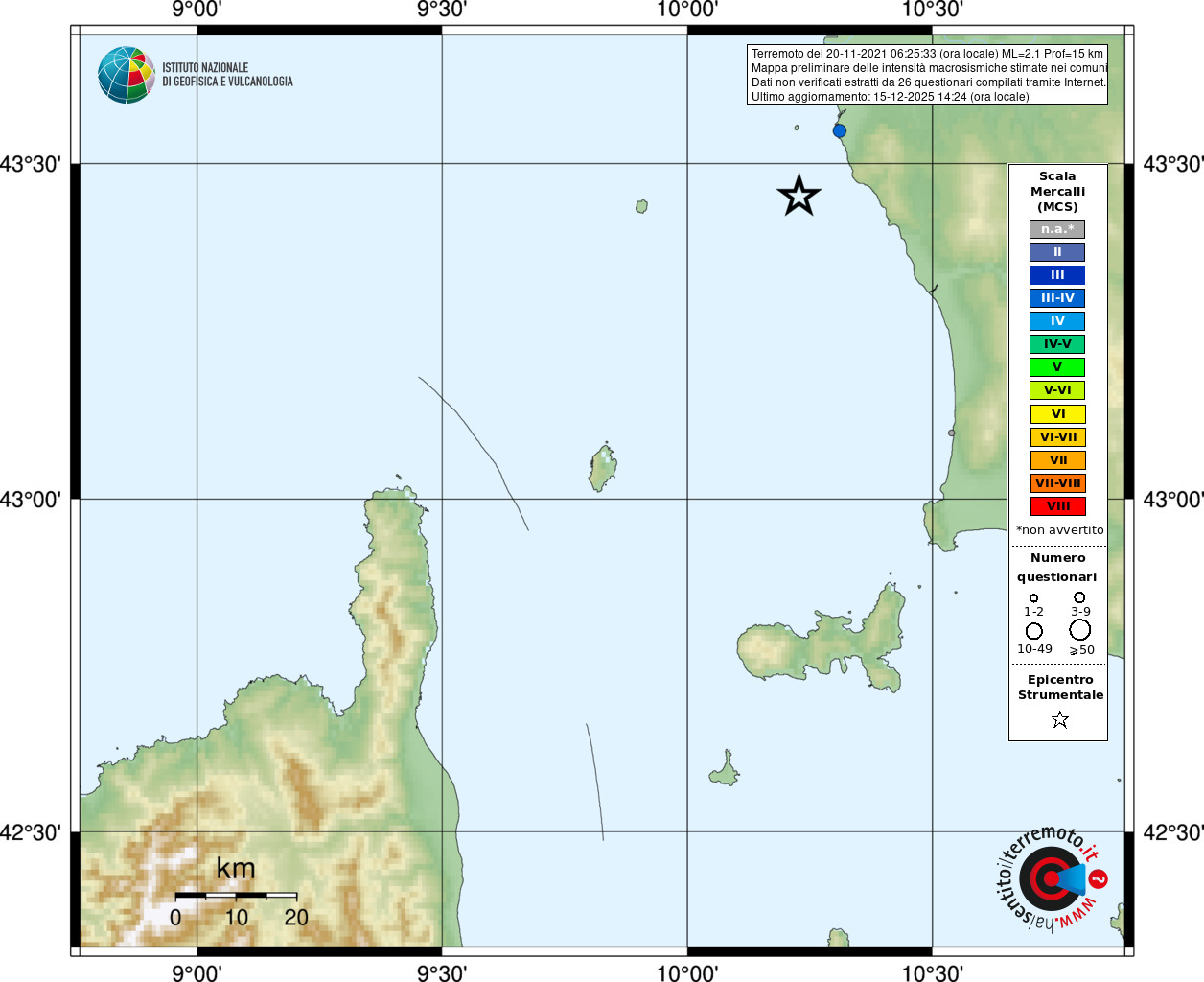Click the intensity VIII red swatch
This screenshot has height=982, width=1204.
1057,506
